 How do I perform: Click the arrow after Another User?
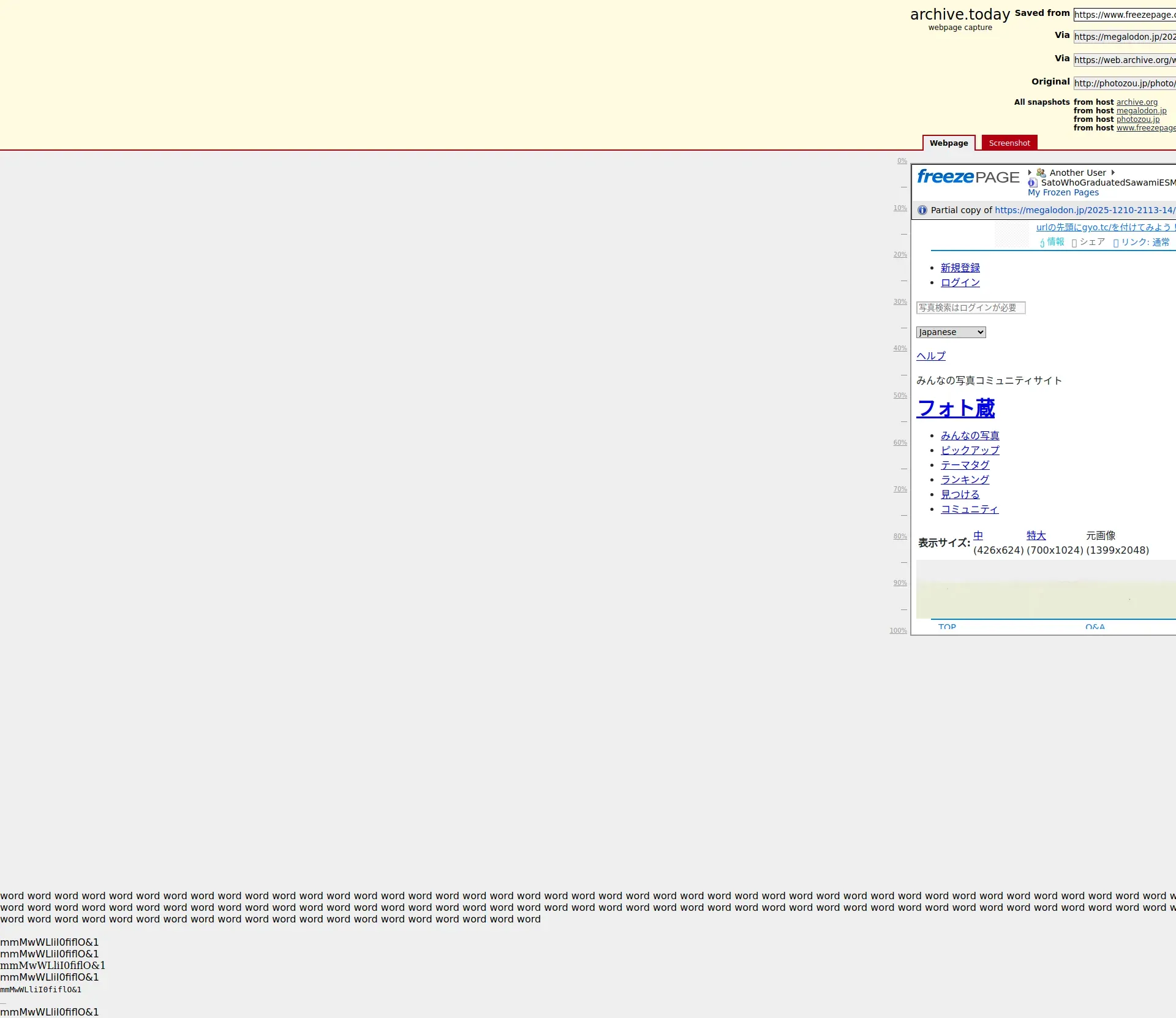(x=1113, y=173)
